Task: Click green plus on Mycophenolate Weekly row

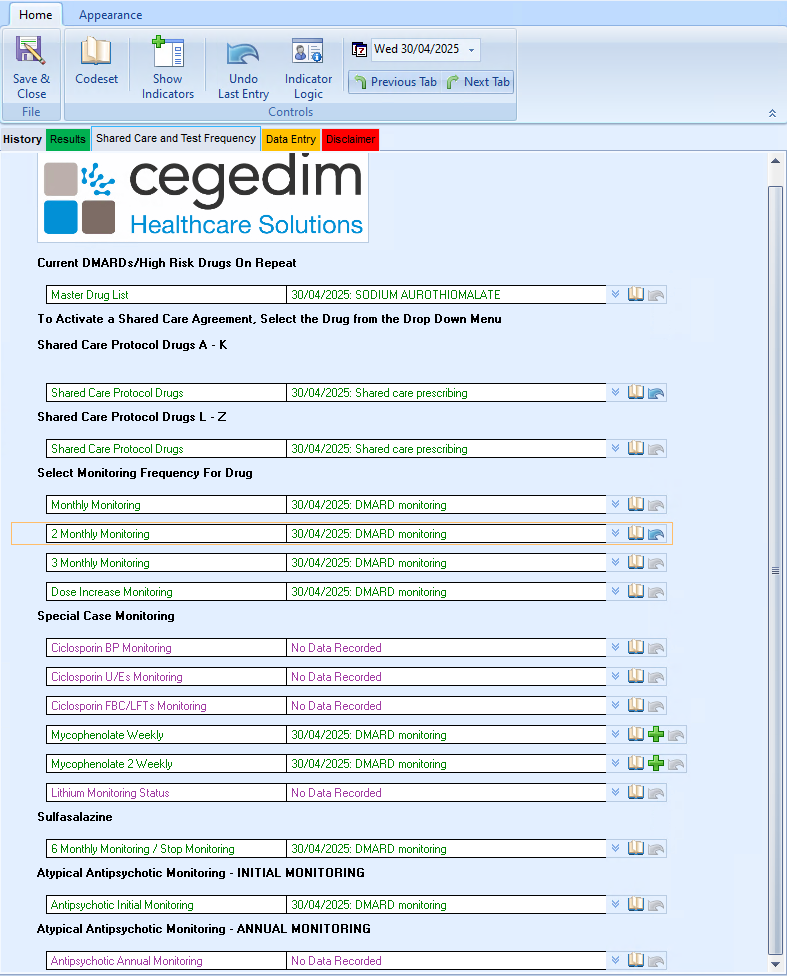Action: pos(656,734)
